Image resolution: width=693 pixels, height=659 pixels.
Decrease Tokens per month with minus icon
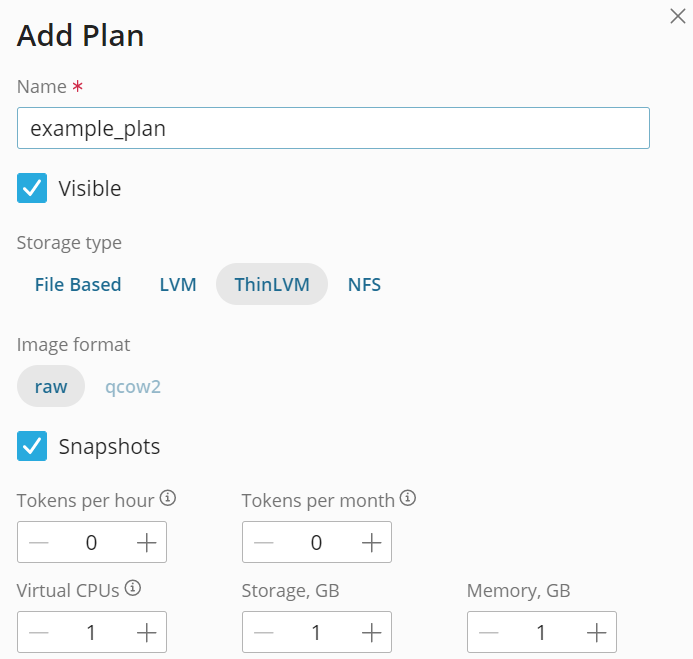pos(263,543)
